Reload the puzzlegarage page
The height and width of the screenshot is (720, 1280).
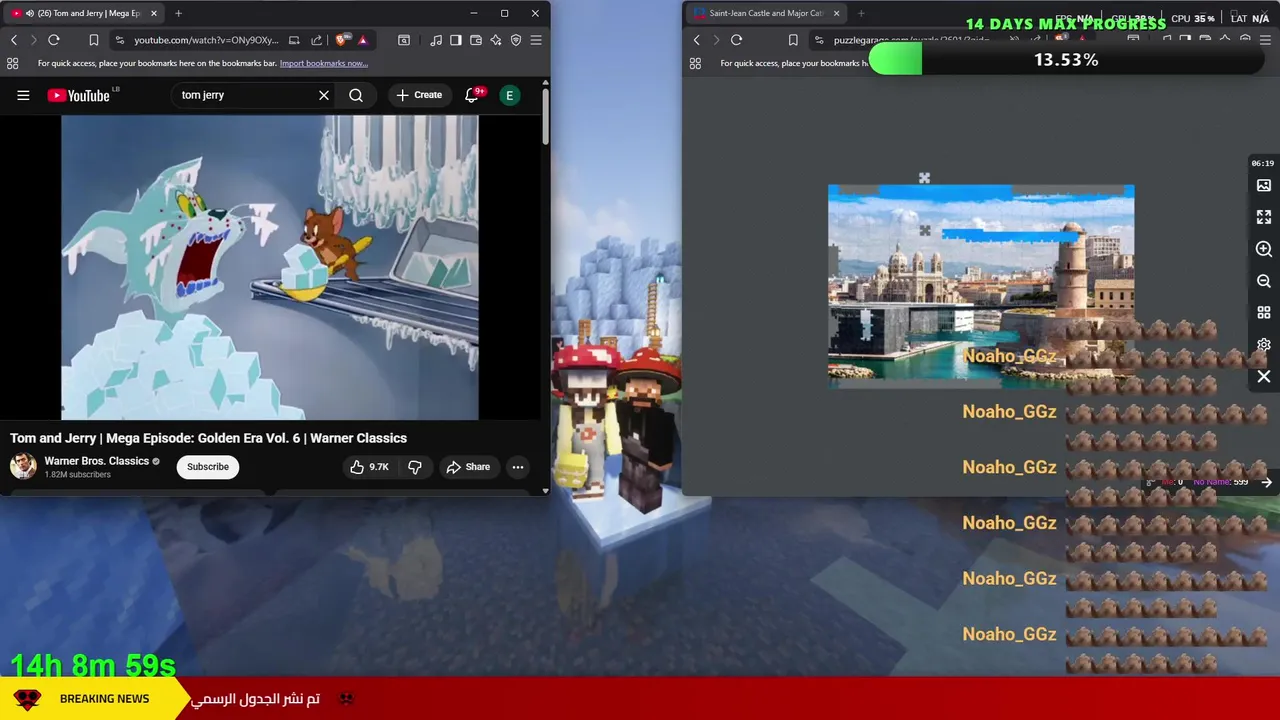pyautogui.click(x=736, y=40)
